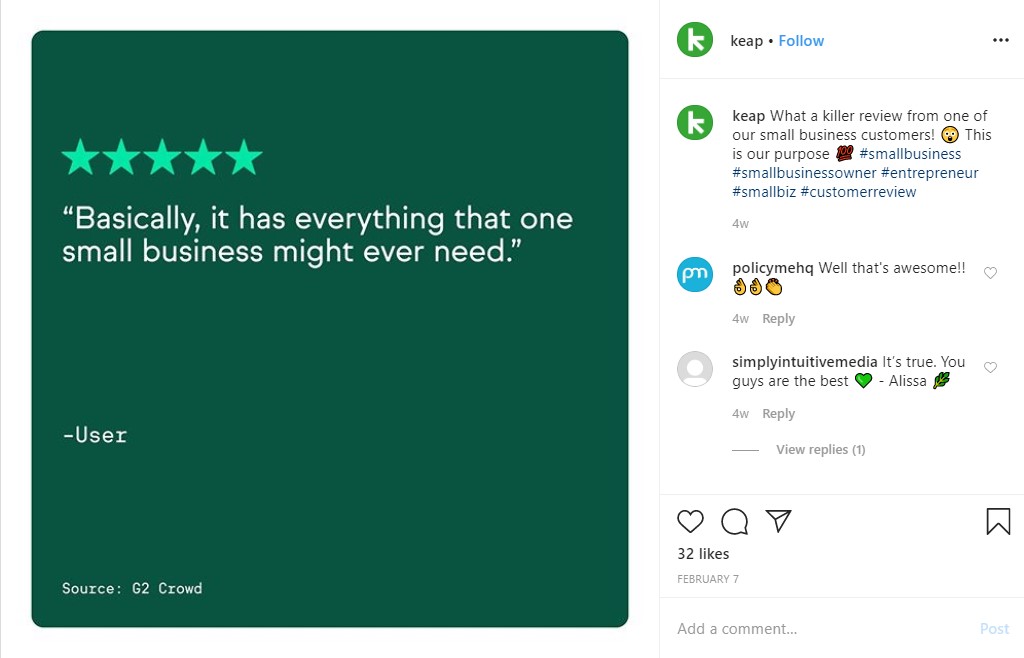This screenshot has width=1024, height=658.
Task: Open simplyintuitivemedia default avatar
Action: pyautogui.click(x=695, y=369)
